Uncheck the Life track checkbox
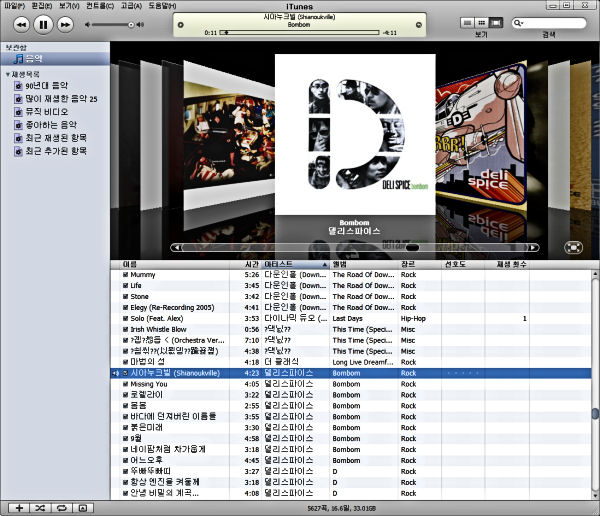Viewport: 600px width, 516px height. click(x=126, y=286)
